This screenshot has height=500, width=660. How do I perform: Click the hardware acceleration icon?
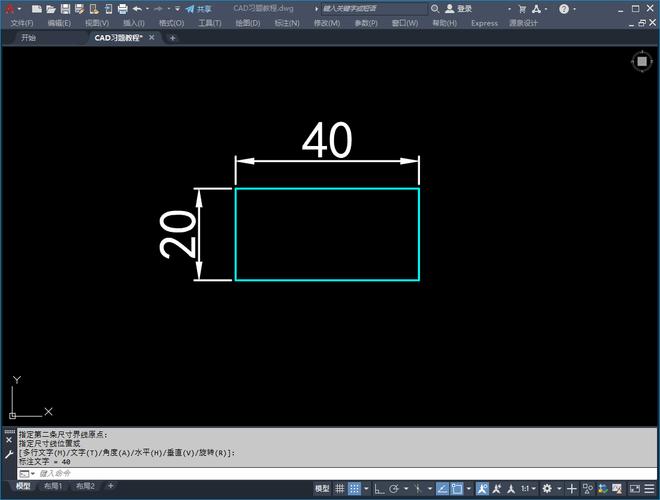602,489
